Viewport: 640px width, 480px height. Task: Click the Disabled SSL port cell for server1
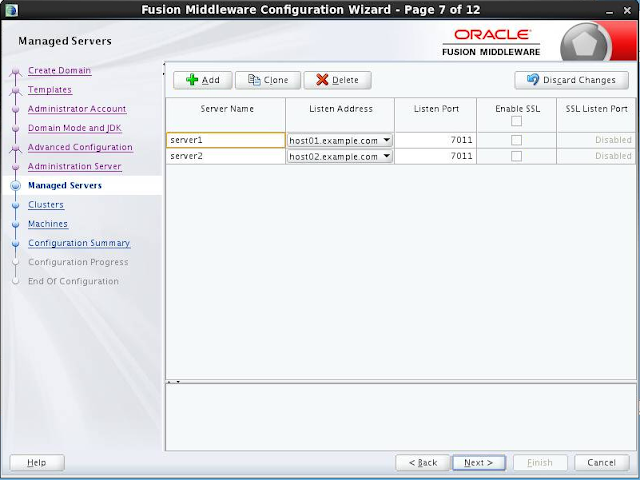pyautogui.click(x=596, y=140)
